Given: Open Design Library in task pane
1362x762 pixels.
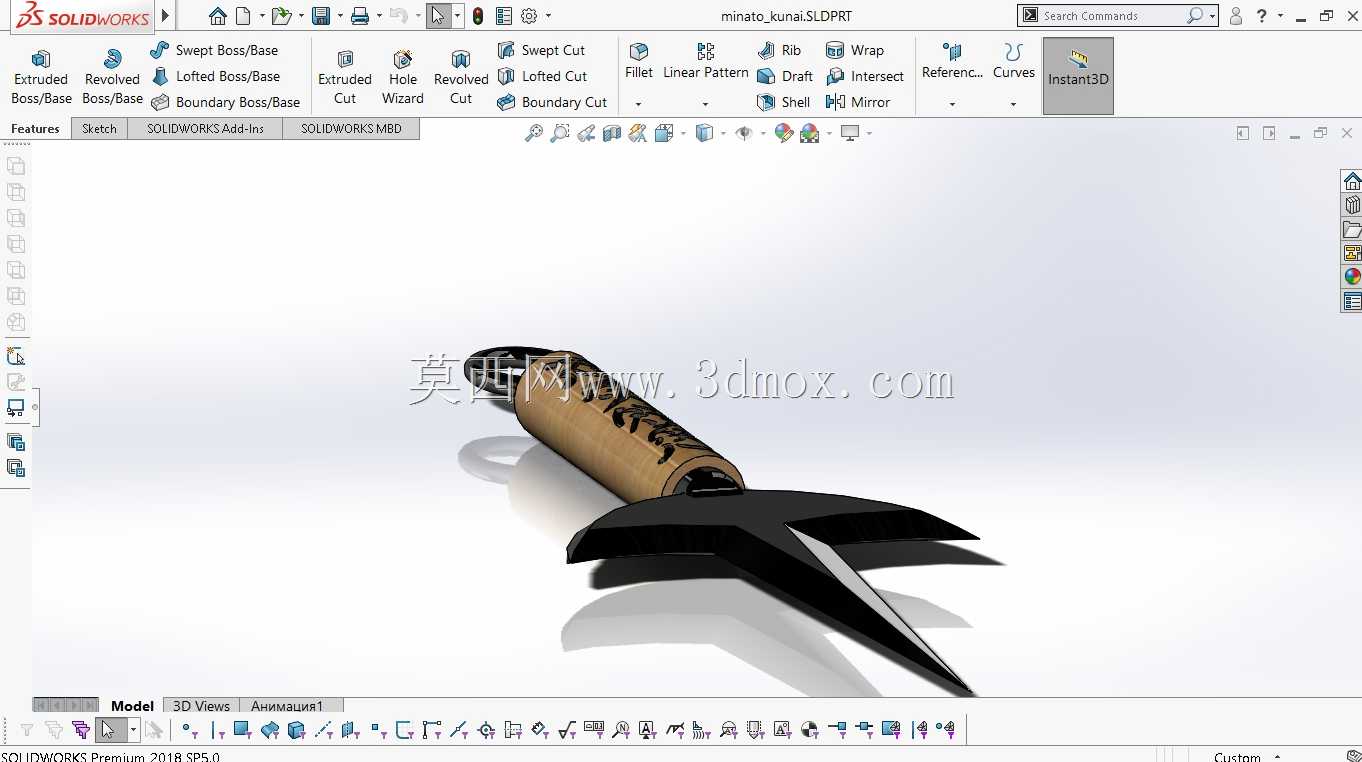Looking at the screenshot, I should (x=1352, y=205).
